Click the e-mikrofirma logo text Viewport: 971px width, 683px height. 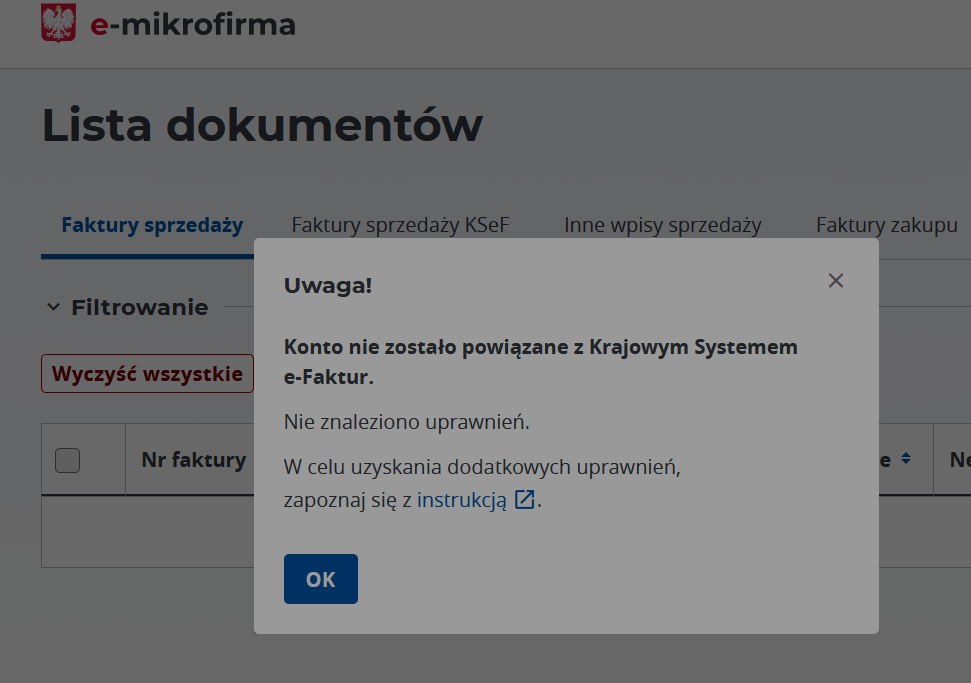[x=193, y=24]
